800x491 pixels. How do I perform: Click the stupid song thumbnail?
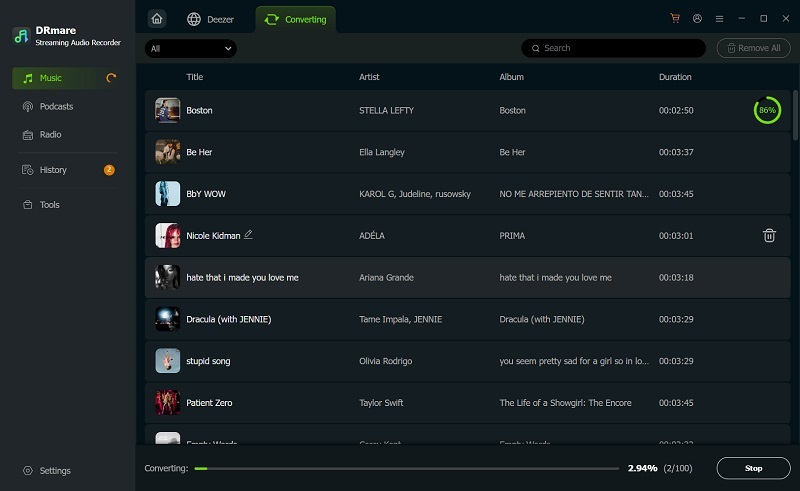(x=167, y=361)
